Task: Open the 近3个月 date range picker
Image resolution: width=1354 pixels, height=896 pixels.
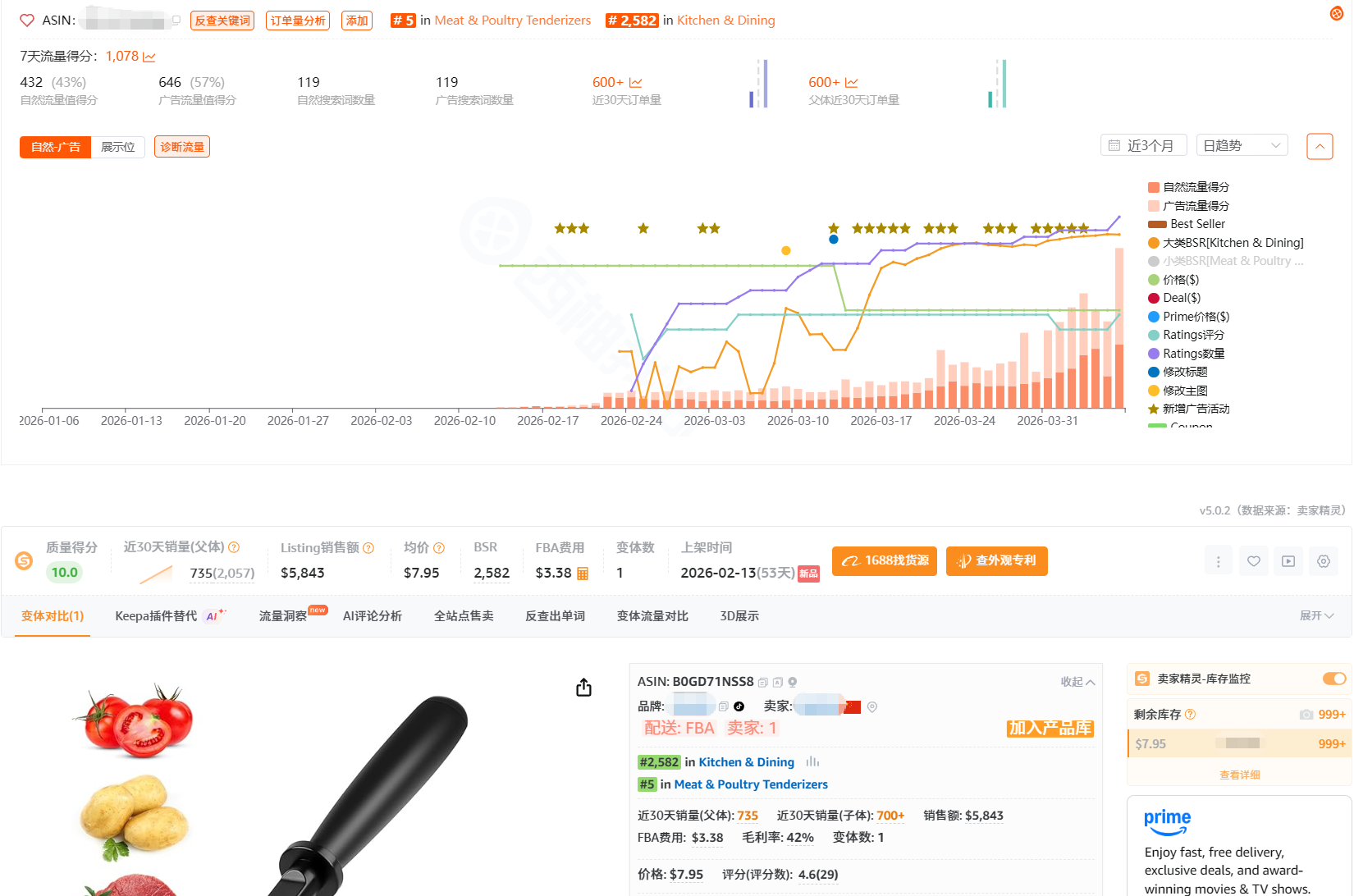Action: [x=1143, y=145]
